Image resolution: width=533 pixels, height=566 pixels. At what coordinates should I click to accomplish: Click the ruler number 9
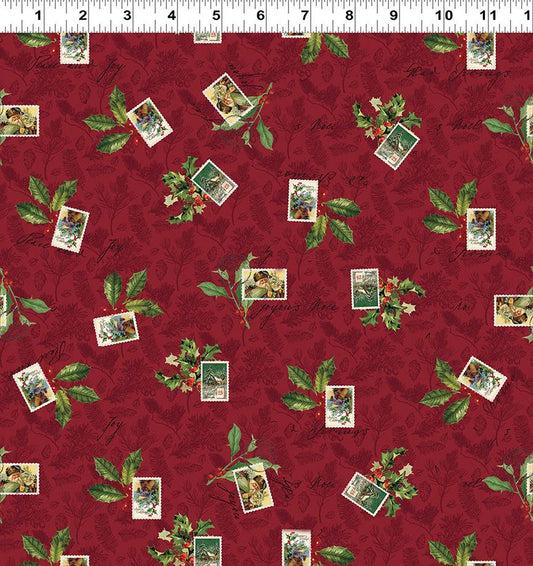tap(394, 16)
